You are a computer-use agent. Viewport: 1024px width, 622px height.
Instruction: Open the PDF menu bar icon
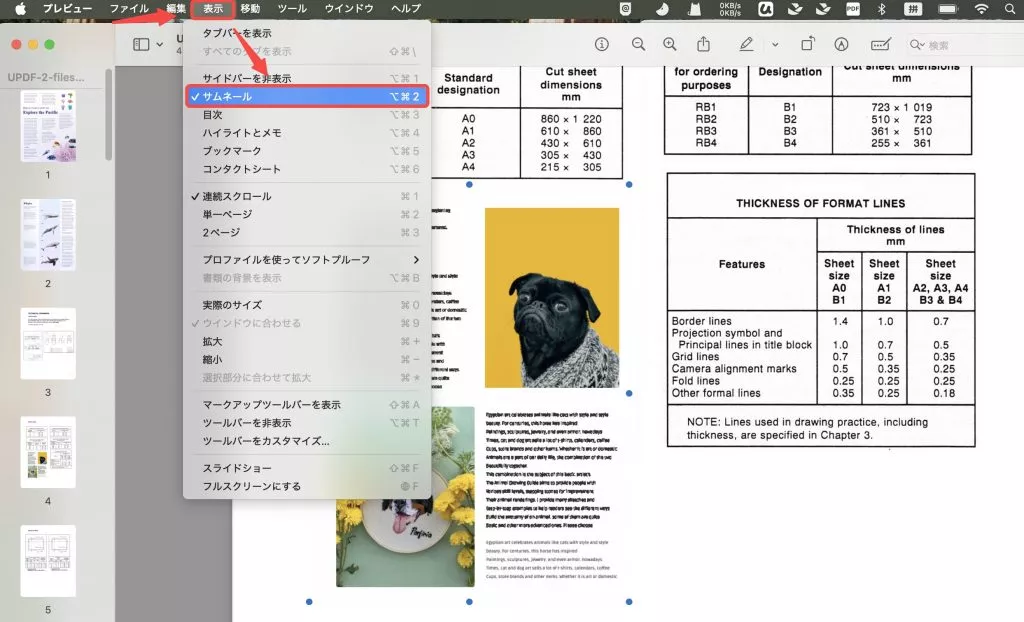pyautogui.click(x=852, y=8)
